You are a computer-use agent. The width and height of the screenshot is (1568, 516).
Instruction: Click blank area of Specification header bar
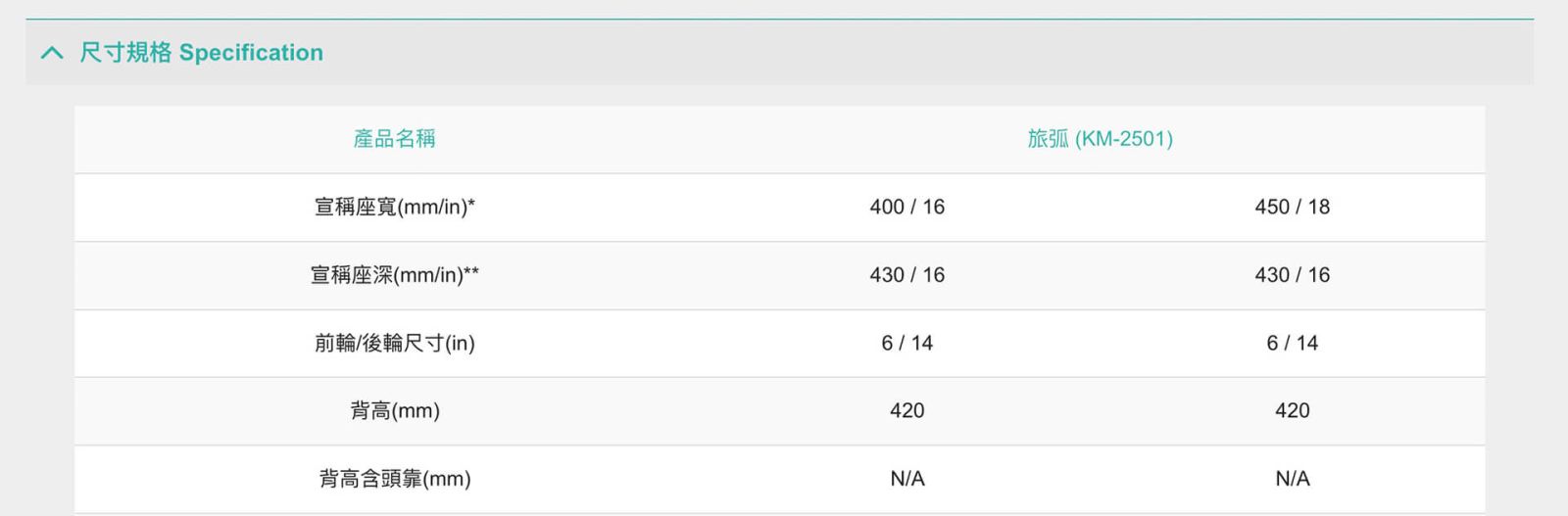[882, 53]
